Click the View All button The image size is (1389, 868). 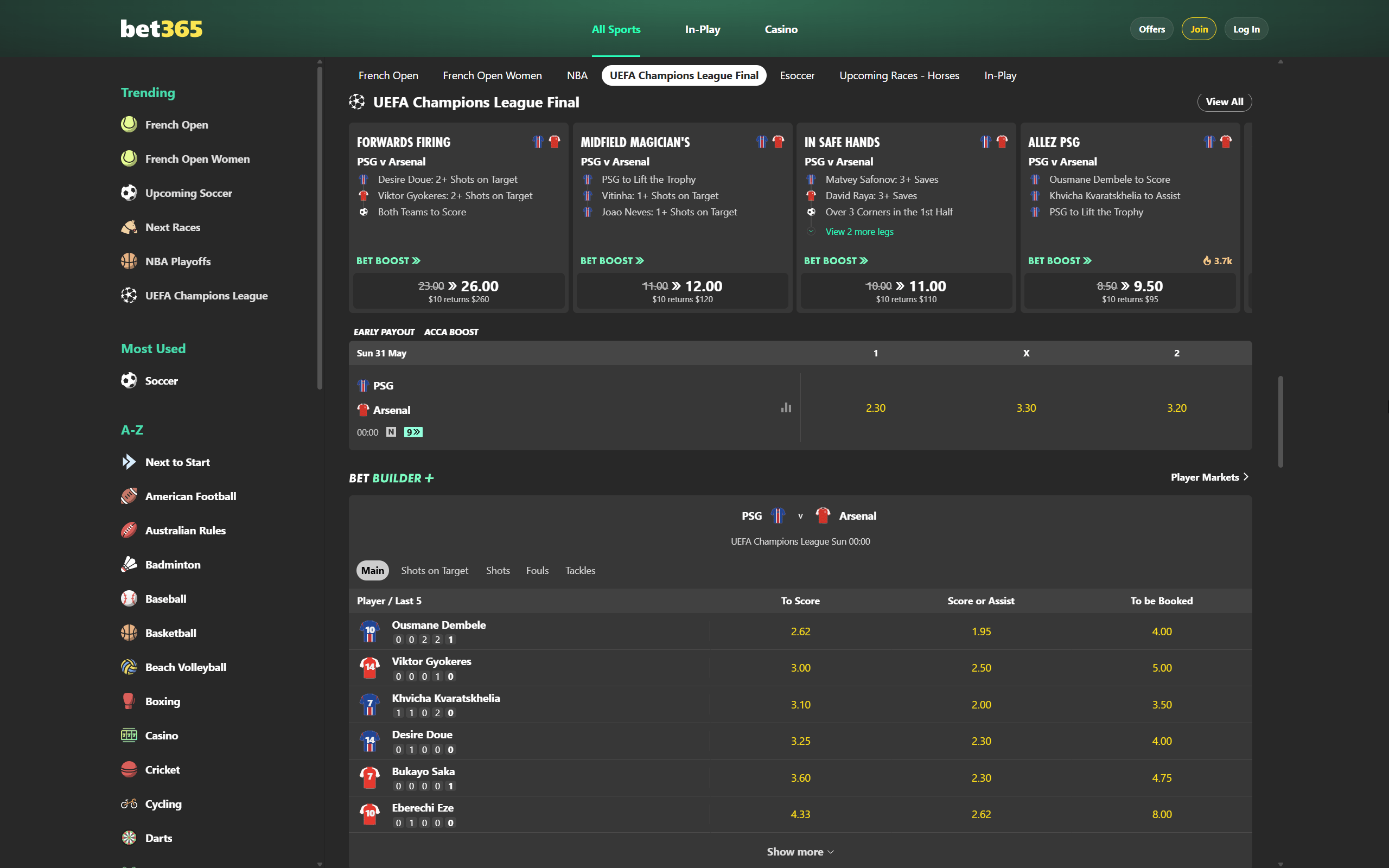[1224, 101]
